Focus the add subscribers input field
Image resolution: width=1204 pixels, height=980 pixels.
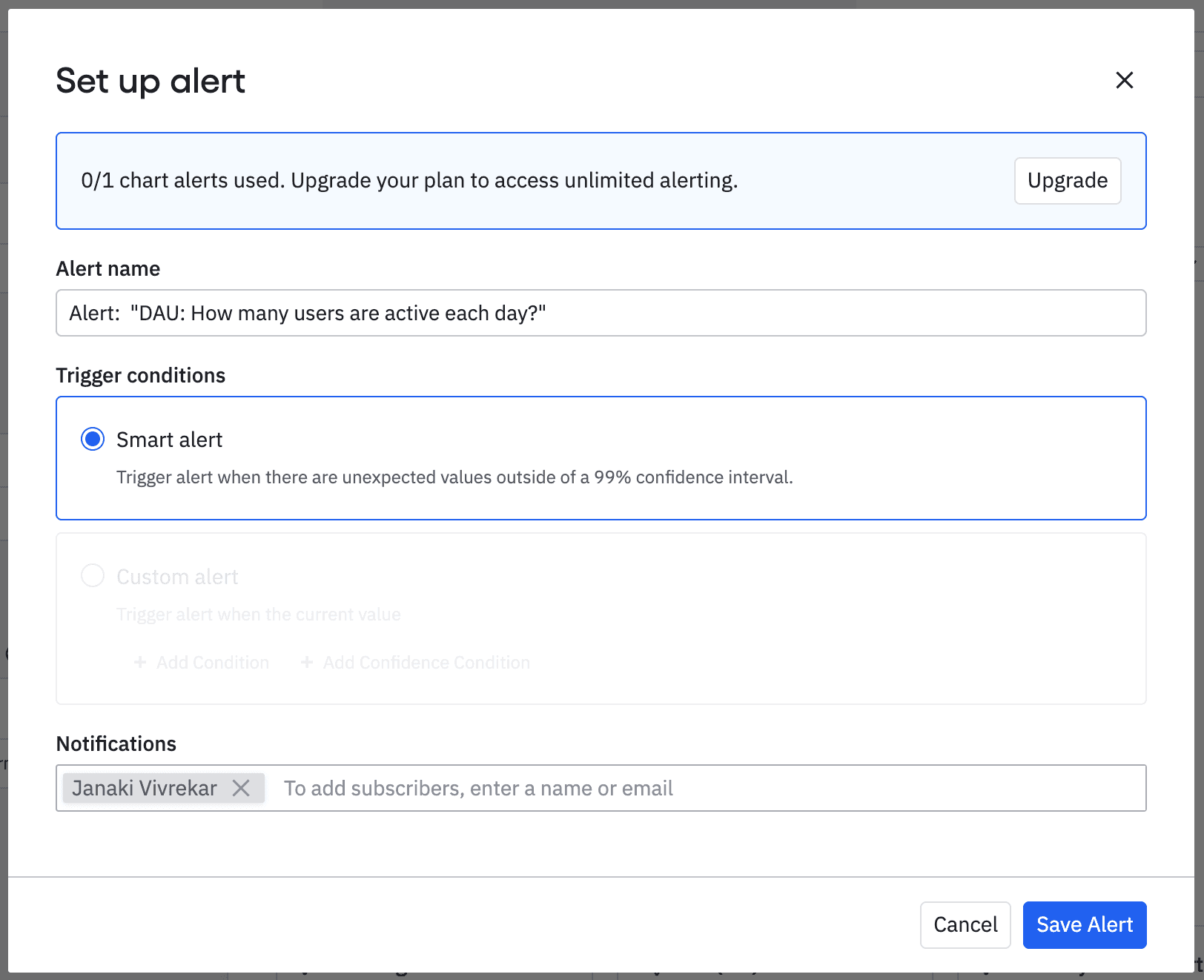coord(704,788)
